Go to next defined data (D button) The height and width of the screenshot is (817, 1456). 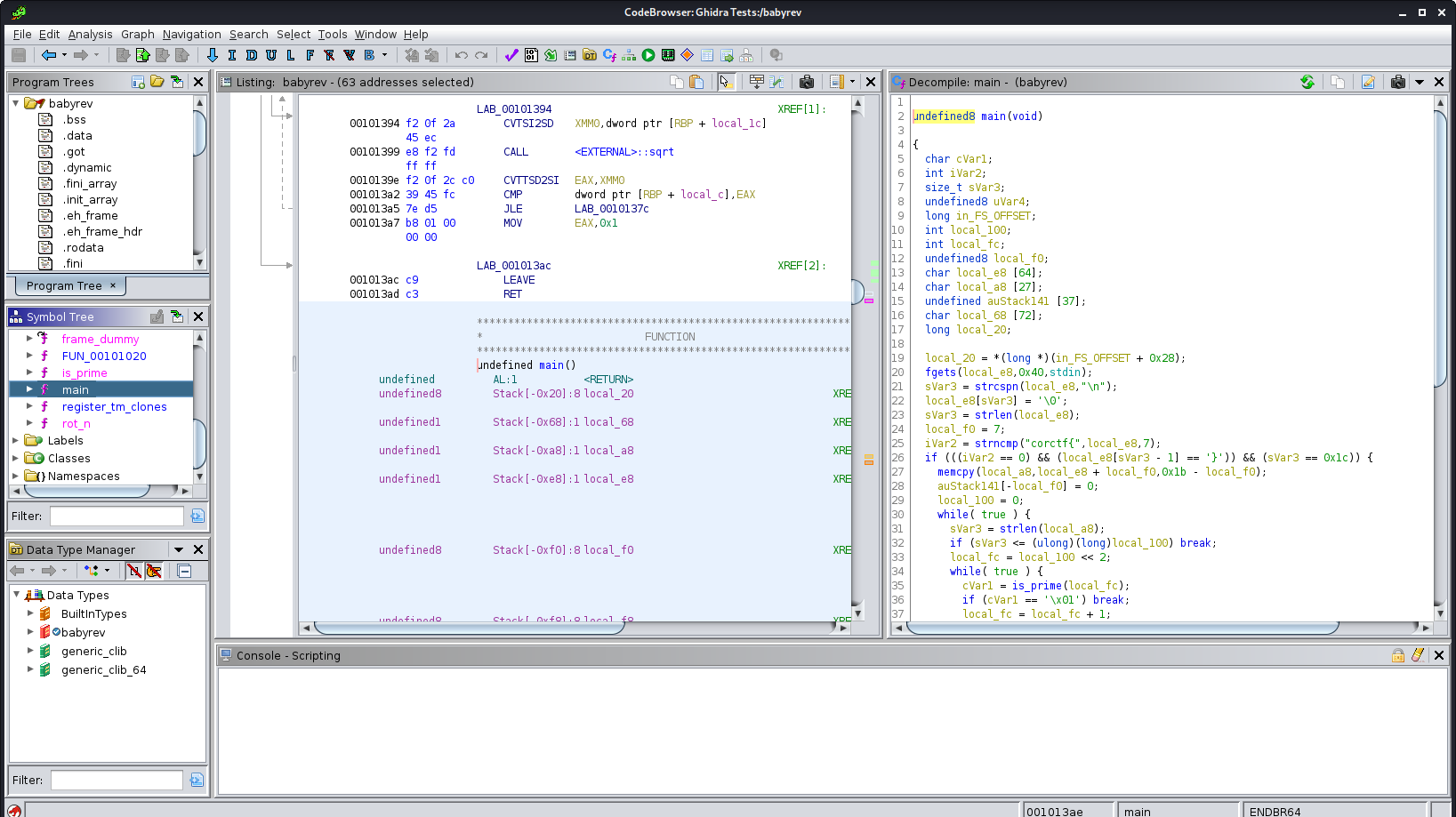point(252,55)
